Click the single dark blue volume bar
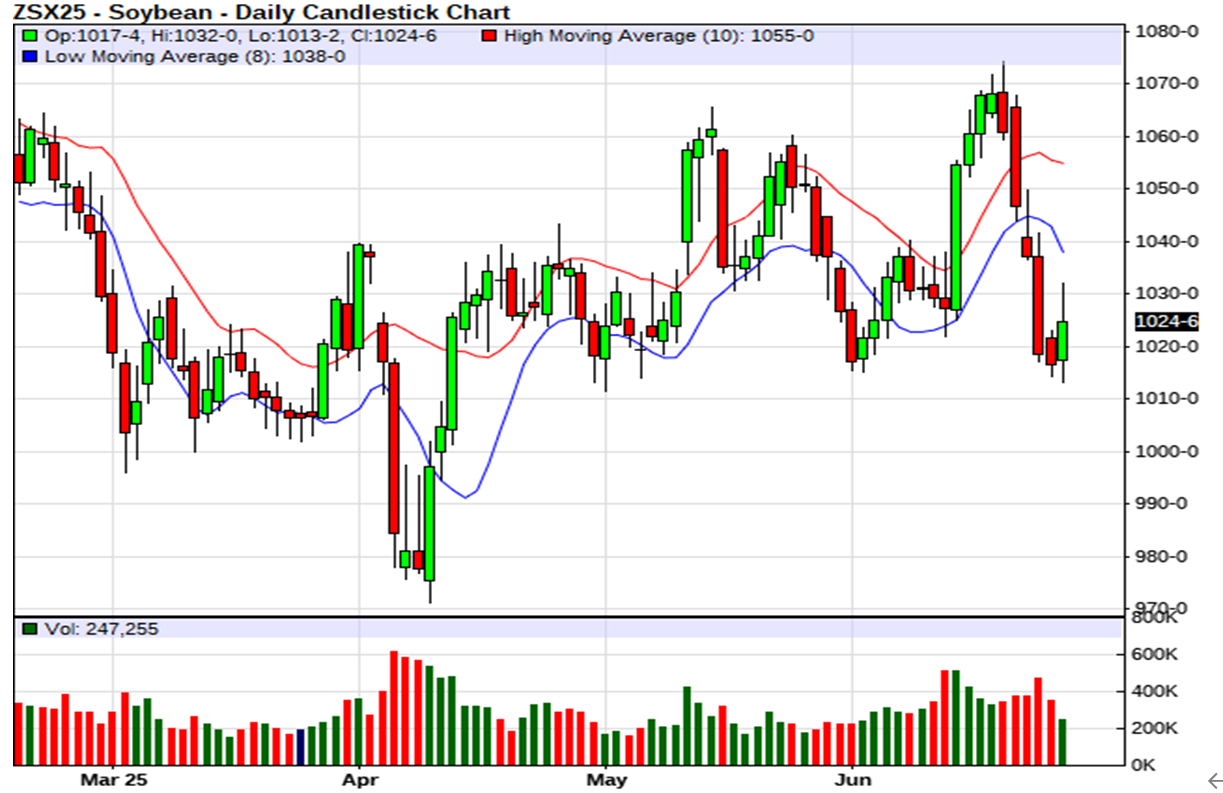This screenshot has width=1223, height=793. click(300, 747)
